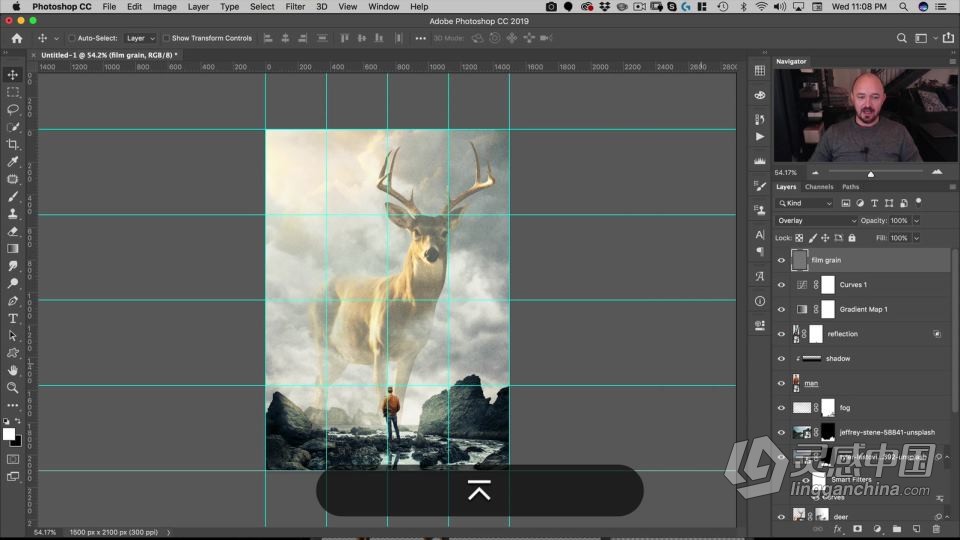Select the Brush tool
The height and width of the screenshot is (540, 960).
pyautogui.click(x=13, y=196)
